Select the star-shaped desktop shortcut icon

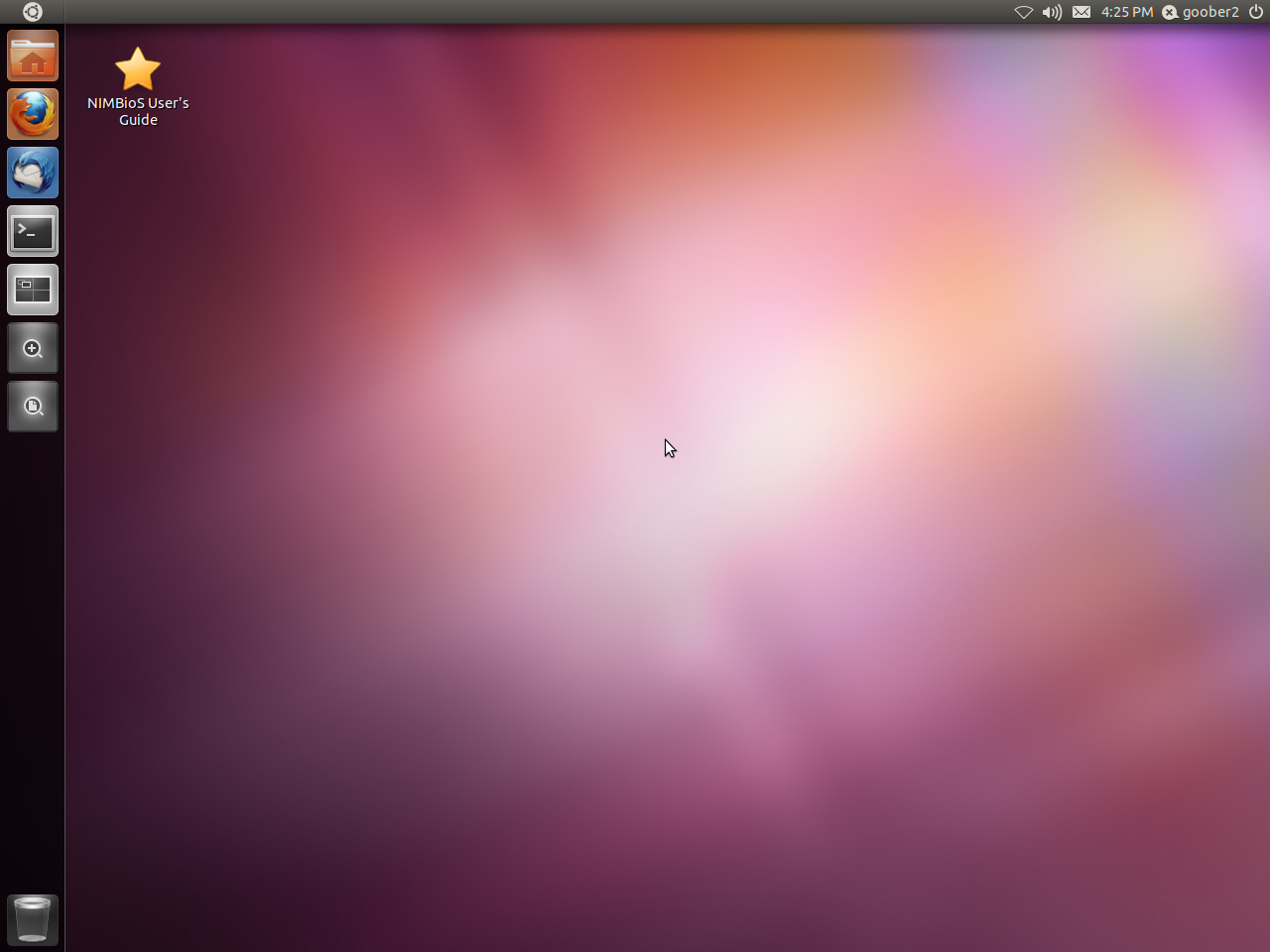coord(138,68)
